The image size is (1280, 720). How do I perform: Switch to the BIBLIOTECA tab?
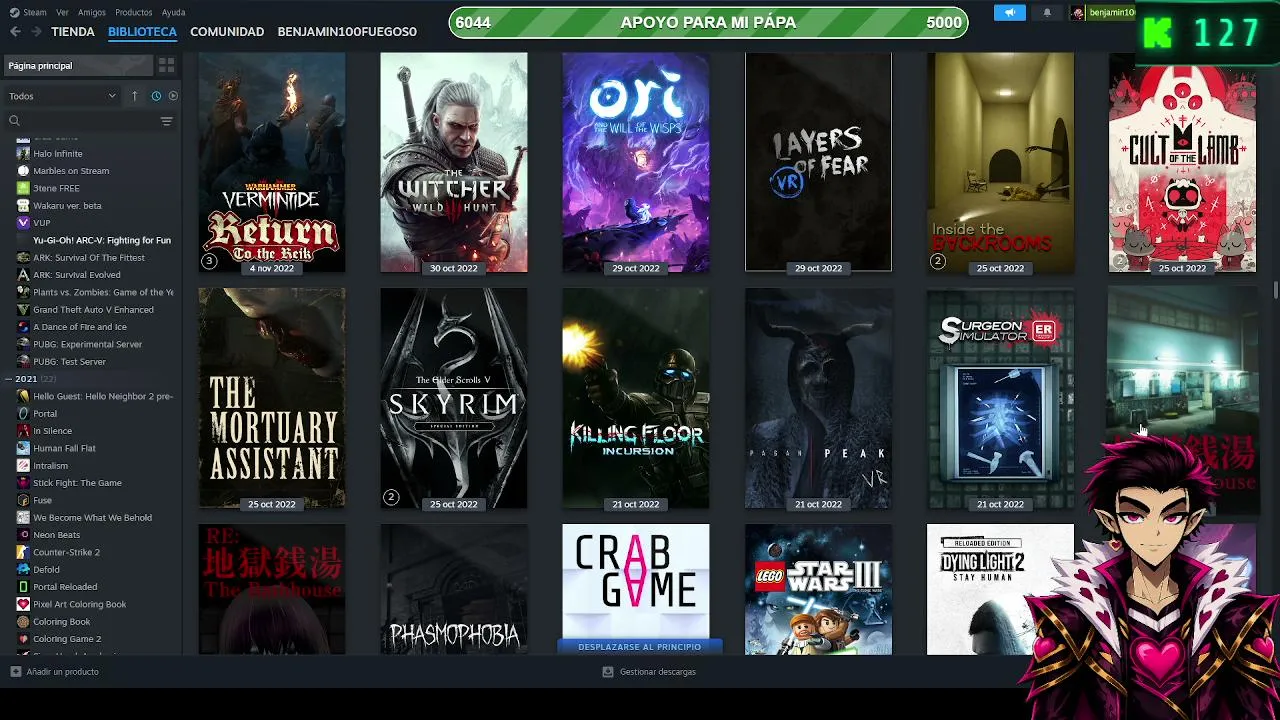[x=142, y=32]
